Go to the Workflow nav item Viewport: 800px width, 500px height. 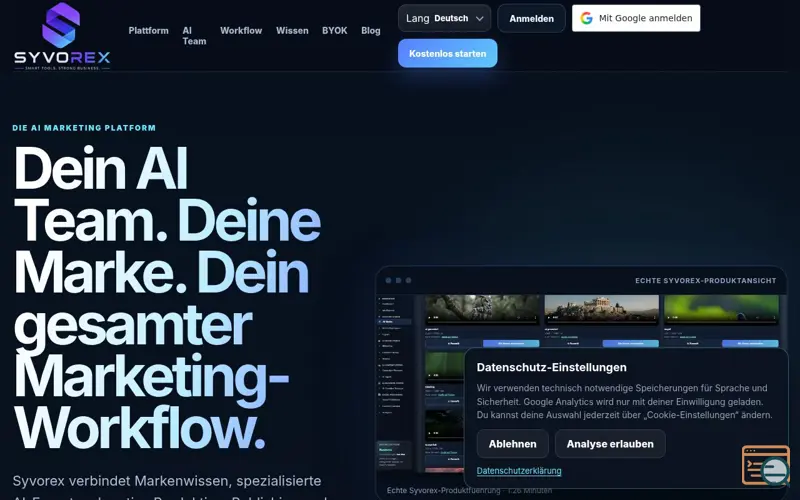[x=241, y=31]
